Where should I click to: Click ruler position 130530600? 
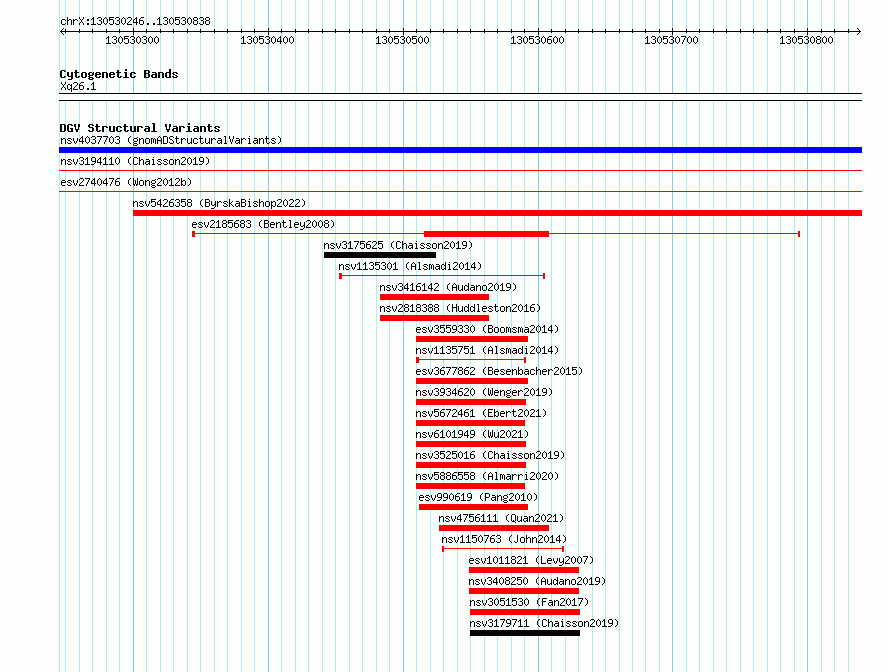(x=538, y=40)
